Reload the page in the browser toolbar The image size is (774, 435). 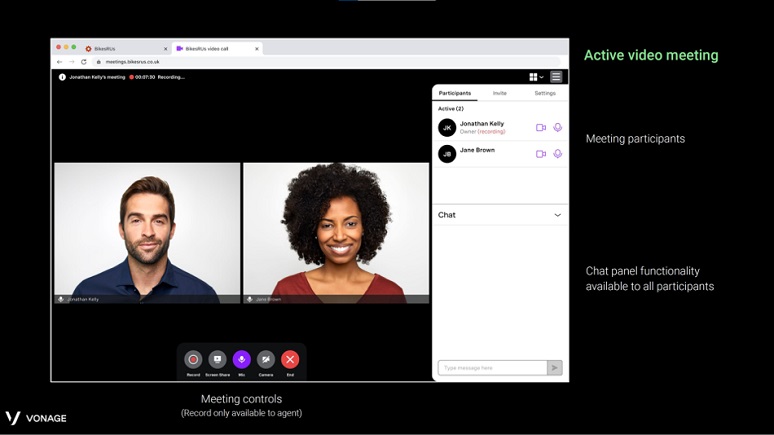point(83,62)
